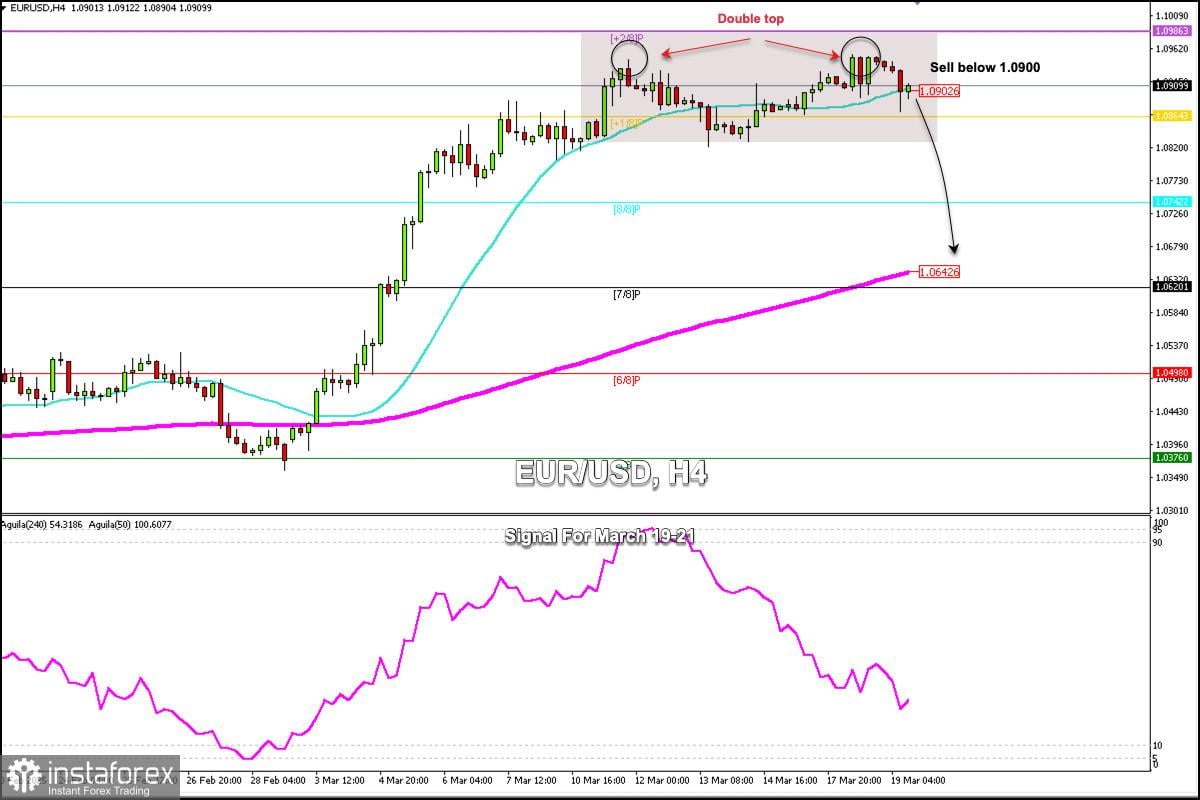
Task: Click the EURUSD,H4 chart title text
Action: (x=37, y=6)
